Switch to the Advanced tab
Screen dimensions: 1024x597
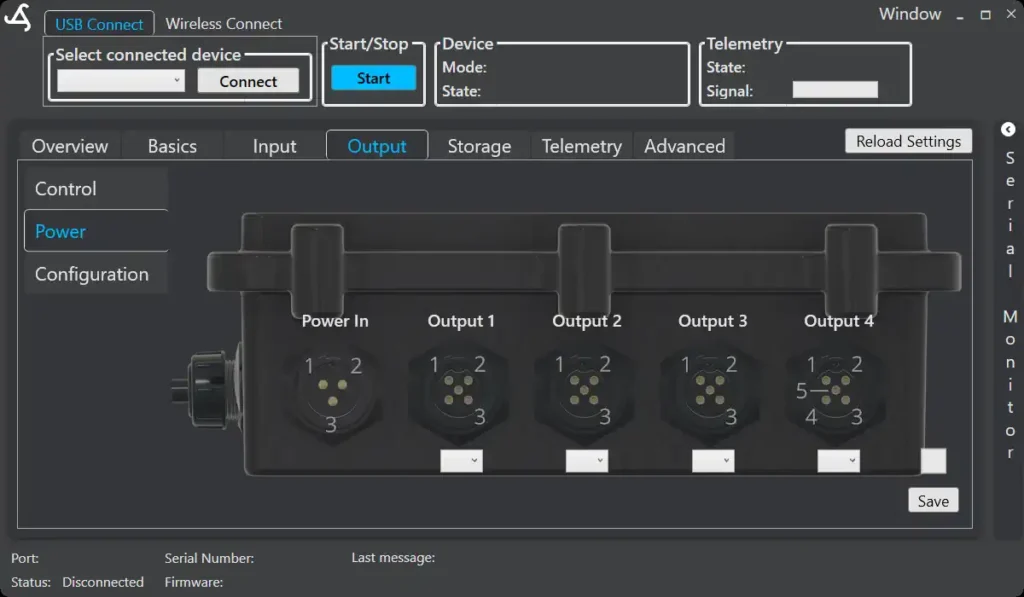684,145
